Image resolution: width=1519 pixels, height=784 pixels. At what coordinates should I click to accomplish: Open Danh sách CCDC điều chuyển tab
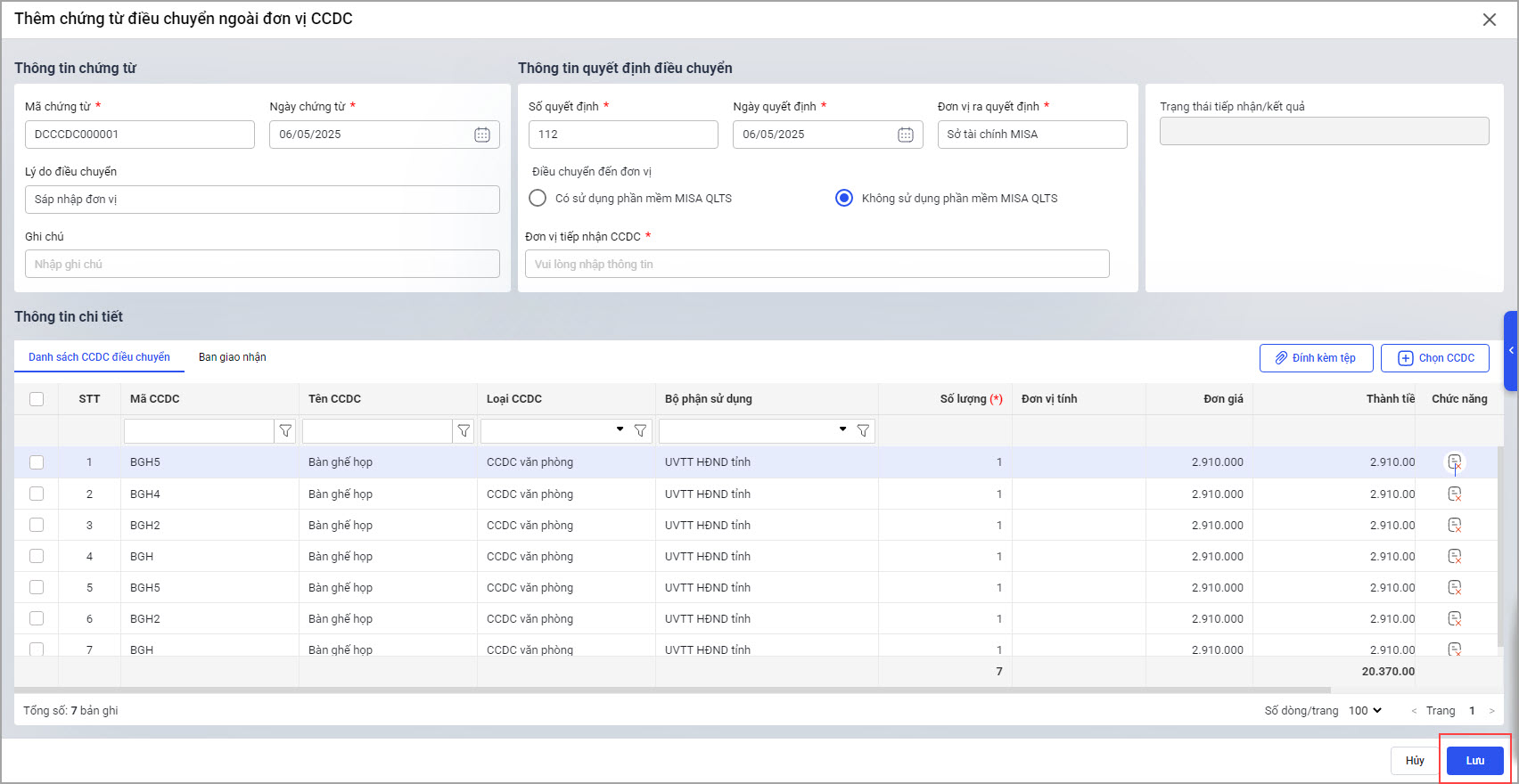tap(99, 357)
